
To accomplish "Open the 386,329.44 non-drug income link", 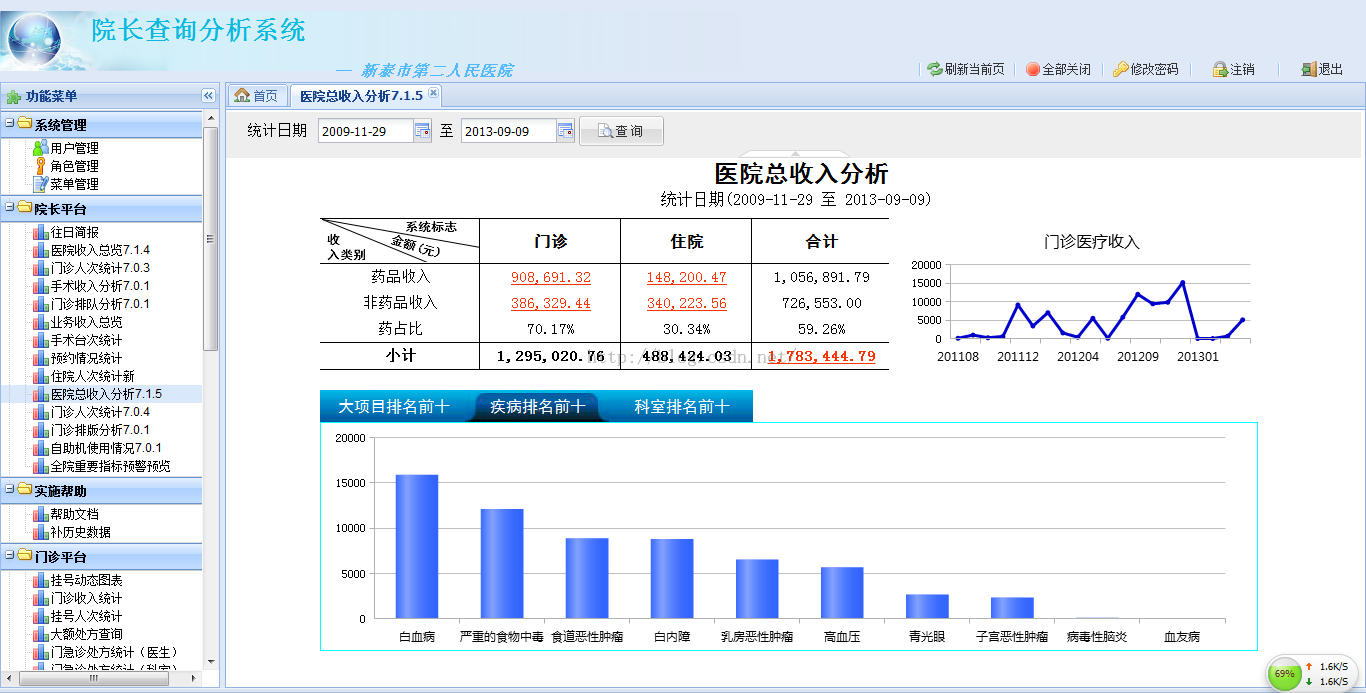I will (550, 303).
